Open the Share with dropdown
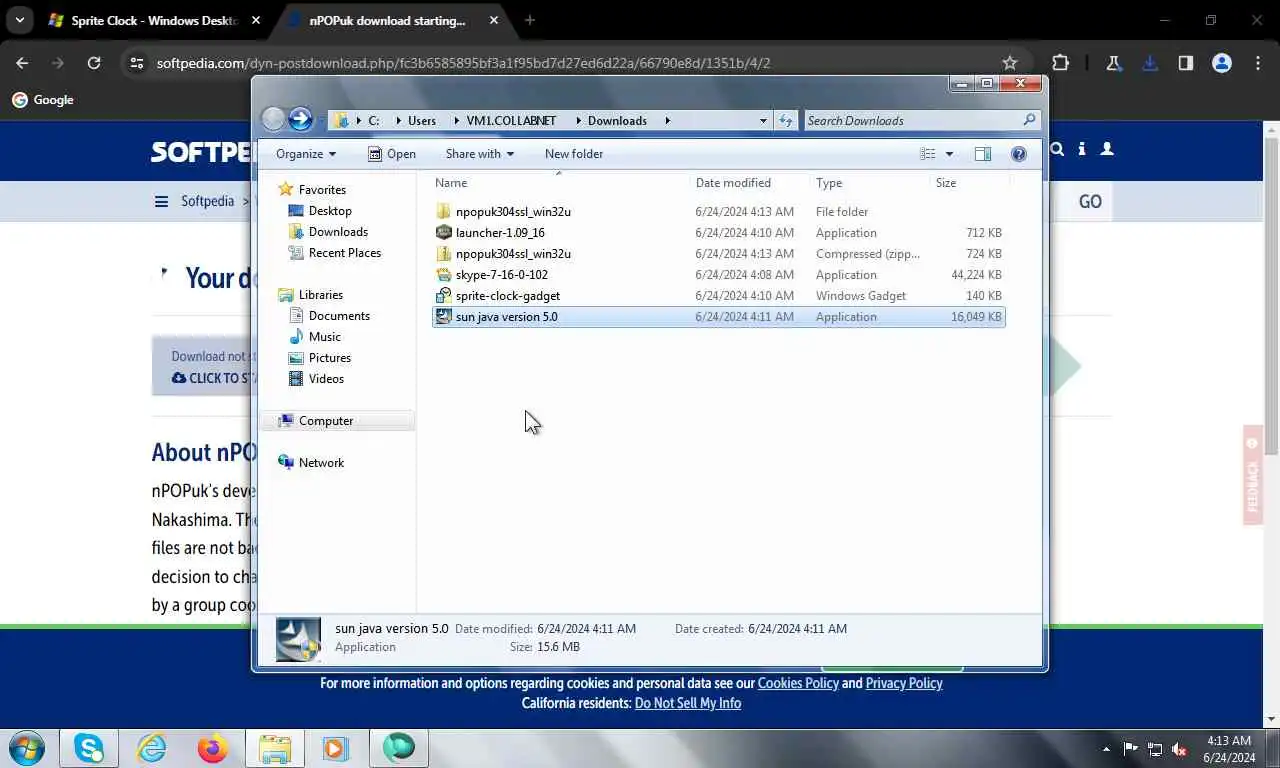The height and width of the screenshot is (768, 1280). click(x=479, y=154)
